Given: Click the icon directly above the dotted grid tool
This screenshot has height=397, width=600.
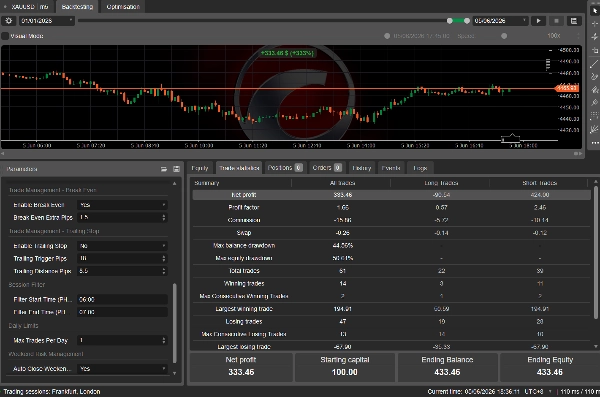Looking at the screenshot, I should click(x=594, y=103).
